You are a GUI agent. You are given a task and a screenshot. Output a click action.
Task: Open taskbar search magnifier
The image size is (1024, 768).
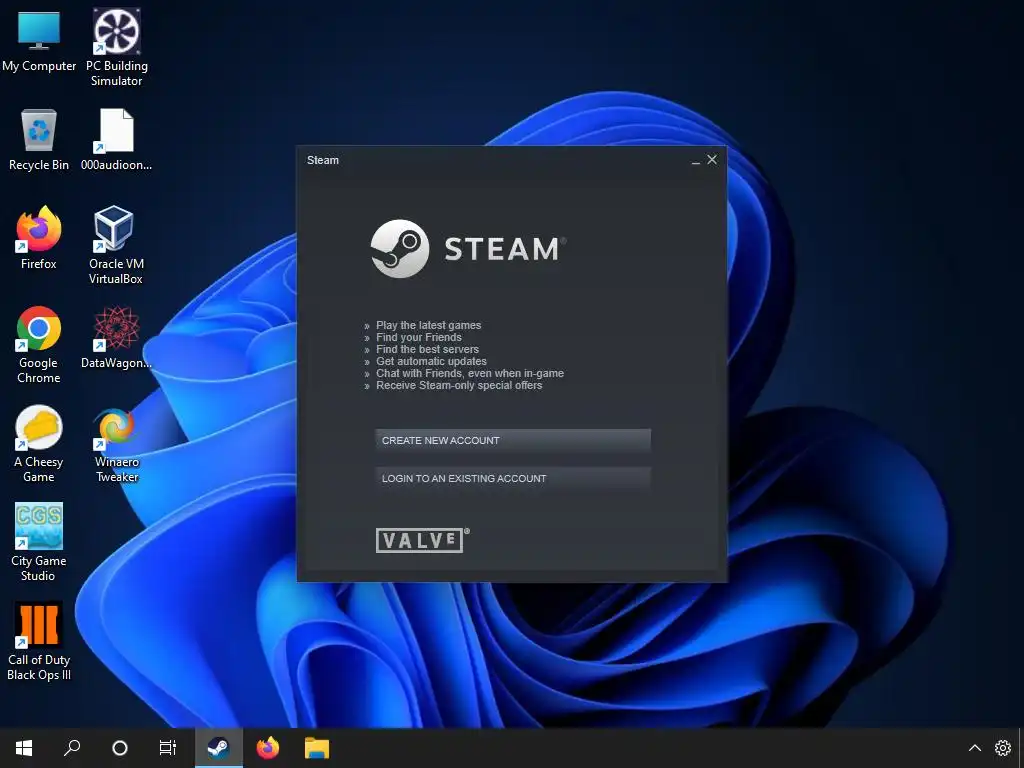[x=72, y=748]
